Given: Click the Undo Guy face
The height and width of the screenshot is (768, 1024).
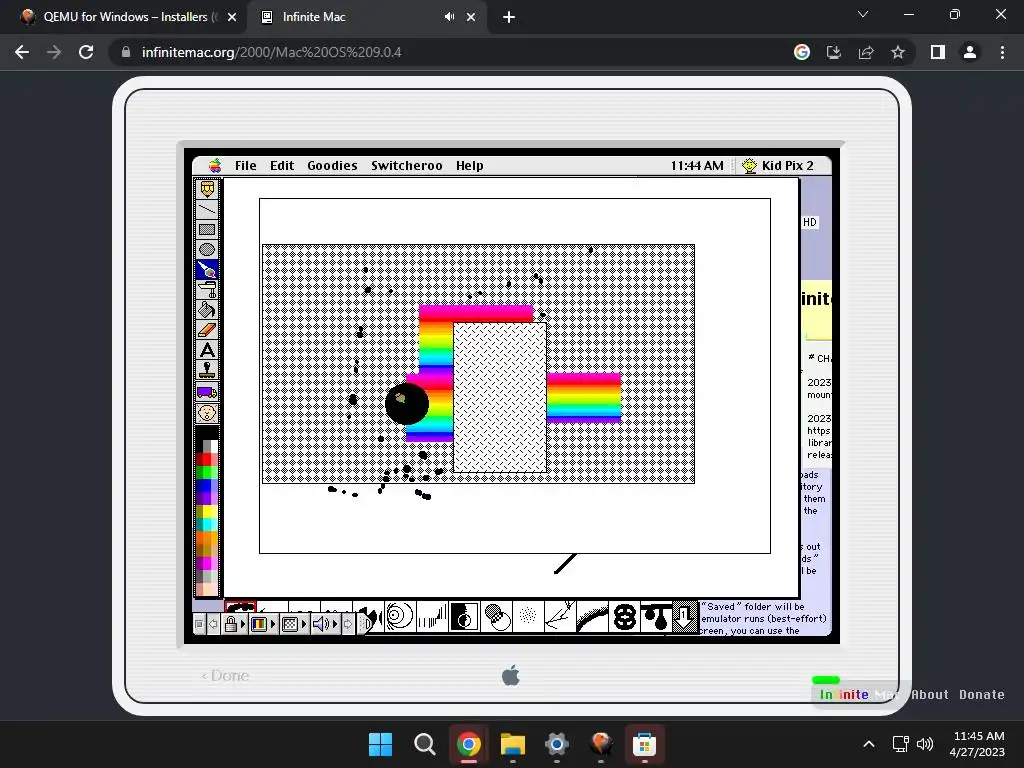Looking at the screenshot, I should point(207,413).
